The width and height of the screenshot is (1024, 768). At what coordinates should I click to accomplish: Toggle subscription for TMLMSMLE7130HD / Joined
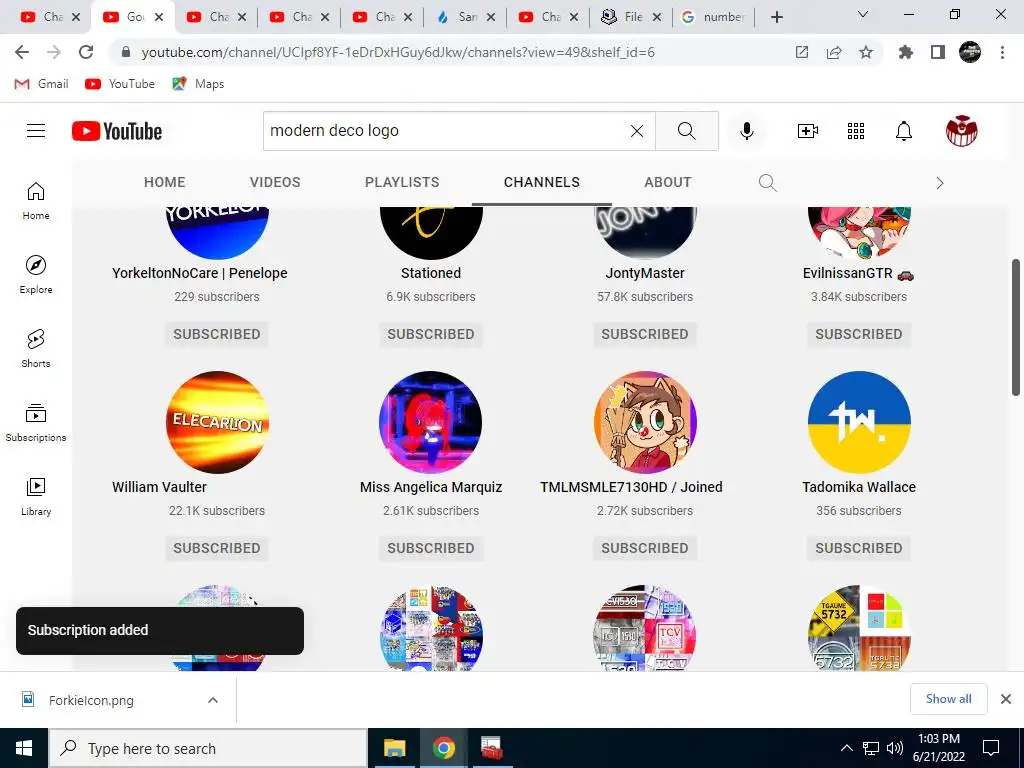pyautogui.click(x=645, y=548)
